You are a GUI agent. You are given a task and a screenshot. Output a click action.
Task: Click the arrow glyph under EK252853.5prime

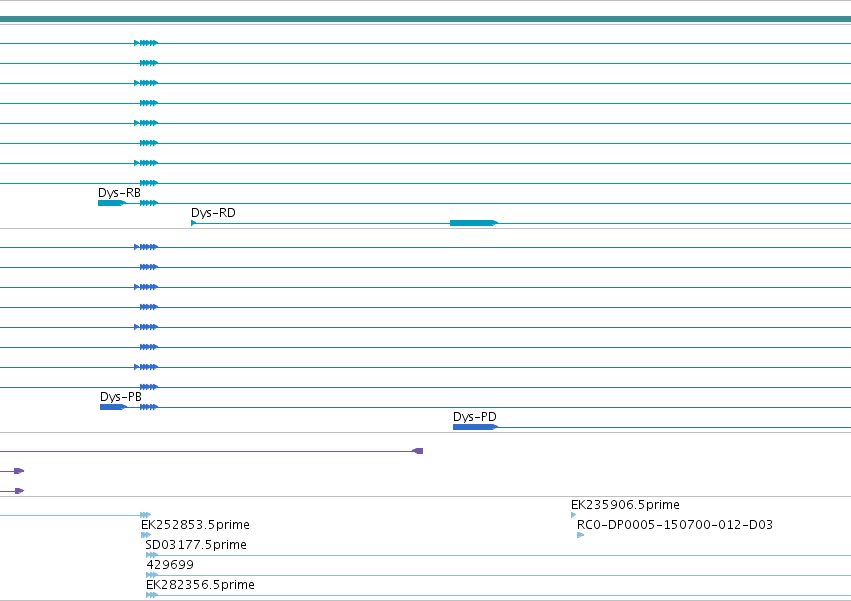(145, 535)
